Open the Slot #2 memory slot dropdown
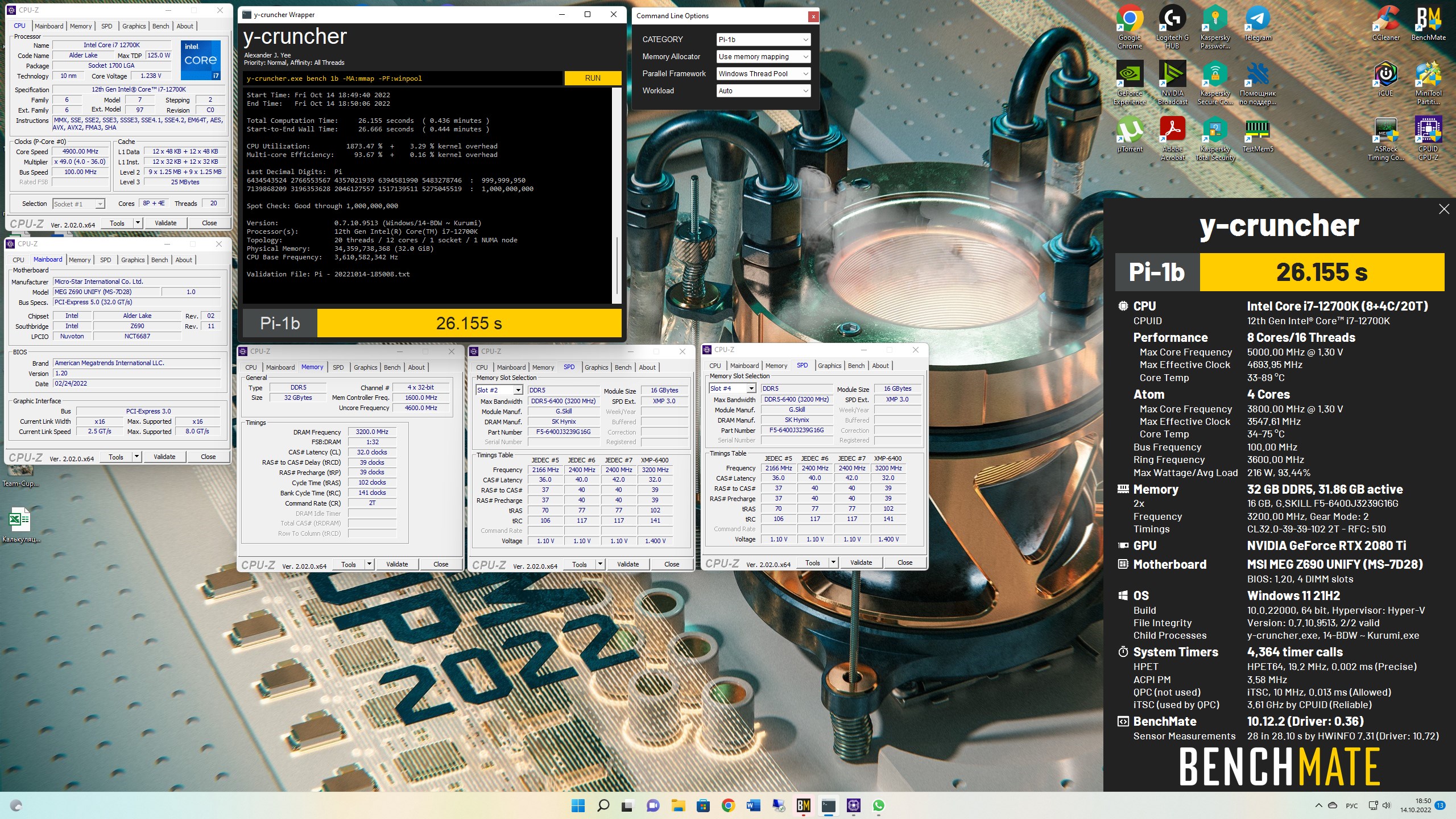This screenshot has height=819, width=1456. point(499,390)
